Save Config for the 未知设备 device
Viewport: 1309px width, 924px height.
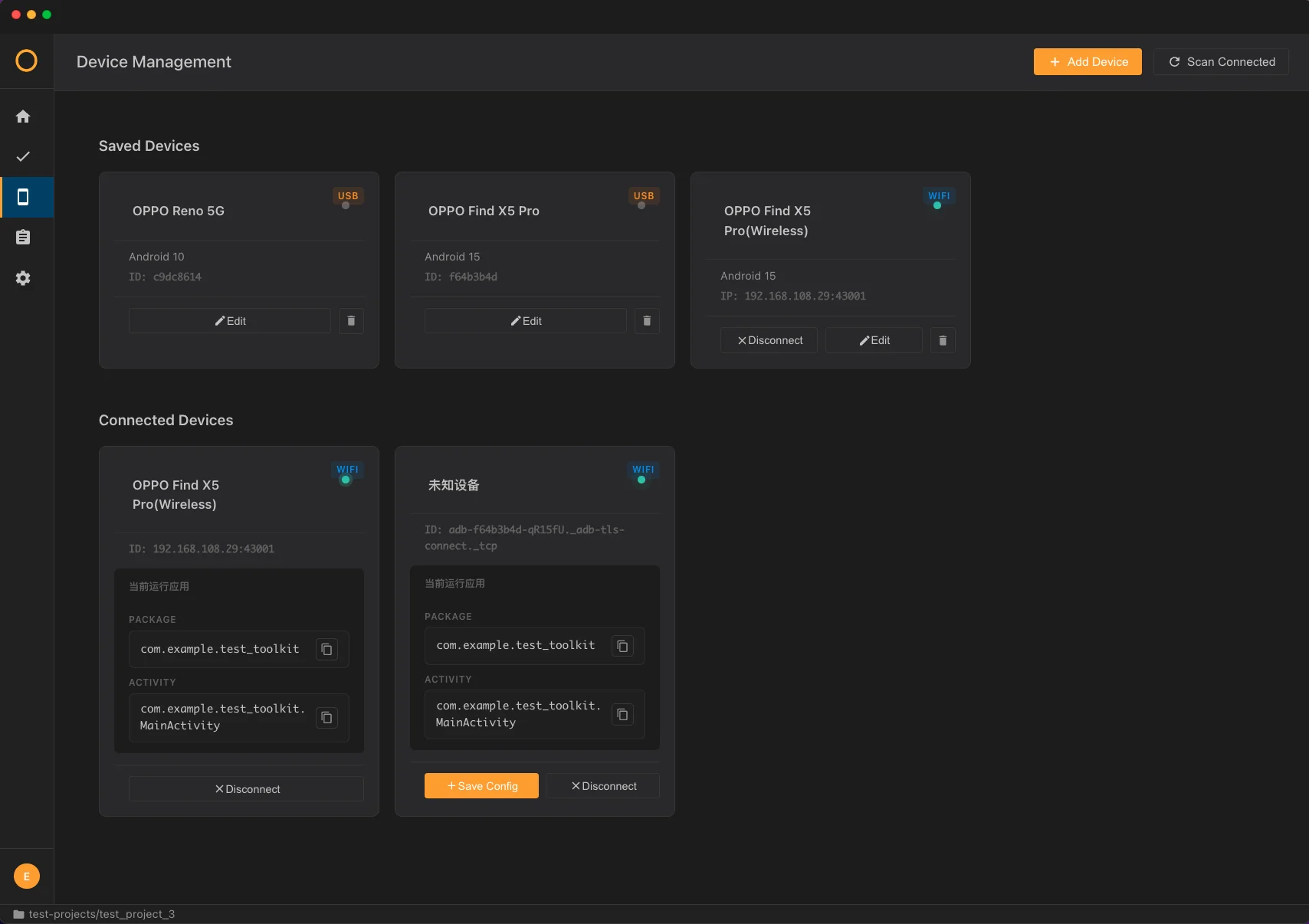click(481, 786)
